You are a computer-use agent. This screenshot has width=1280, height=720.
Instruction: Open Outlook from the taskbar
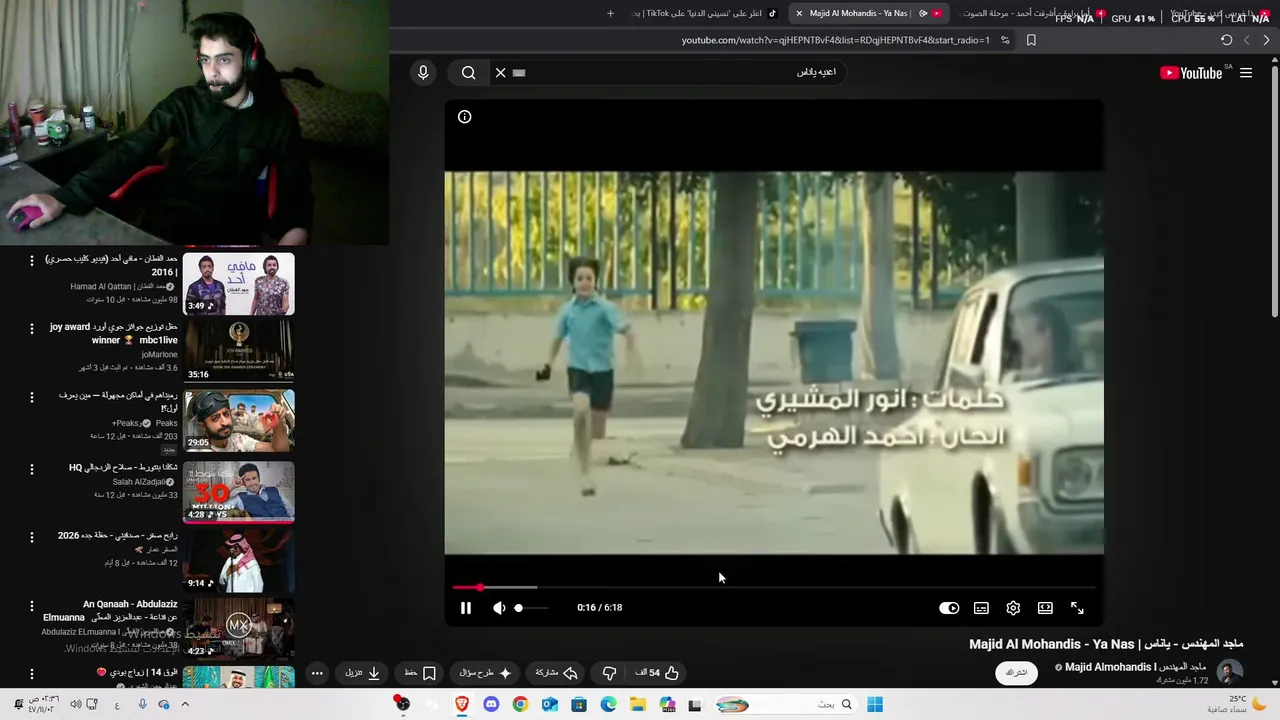pos(549,705)
